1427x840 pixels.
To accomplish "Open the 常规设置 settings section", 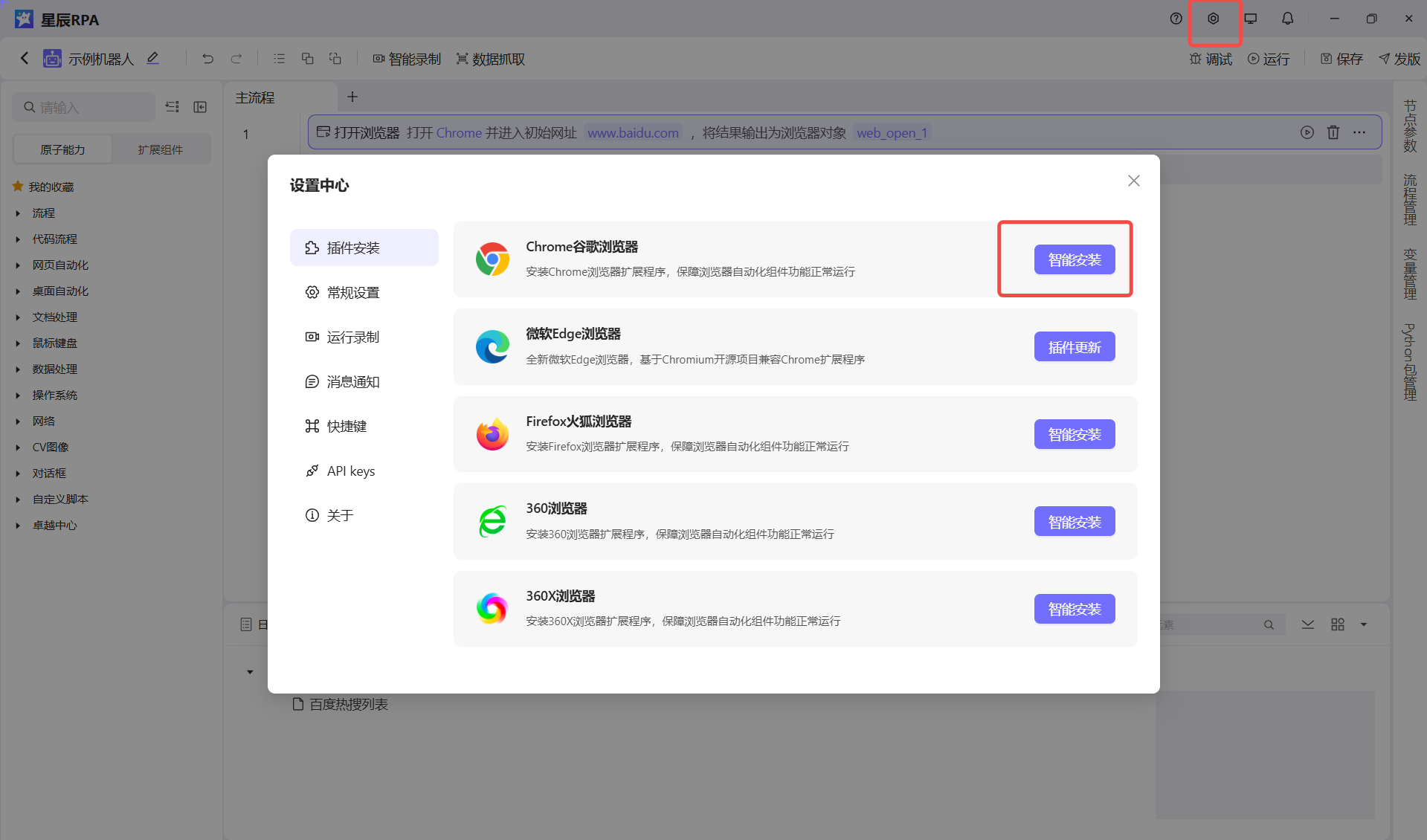I will [352, 293].
